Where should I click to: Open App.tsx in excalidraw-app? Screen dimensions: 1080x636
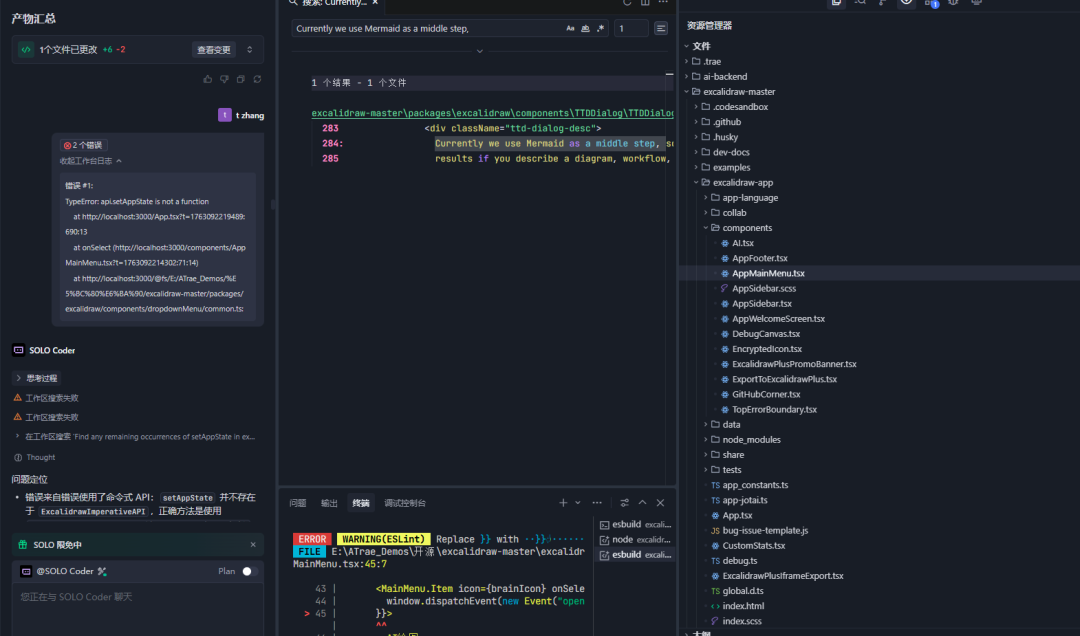[736, 515]
